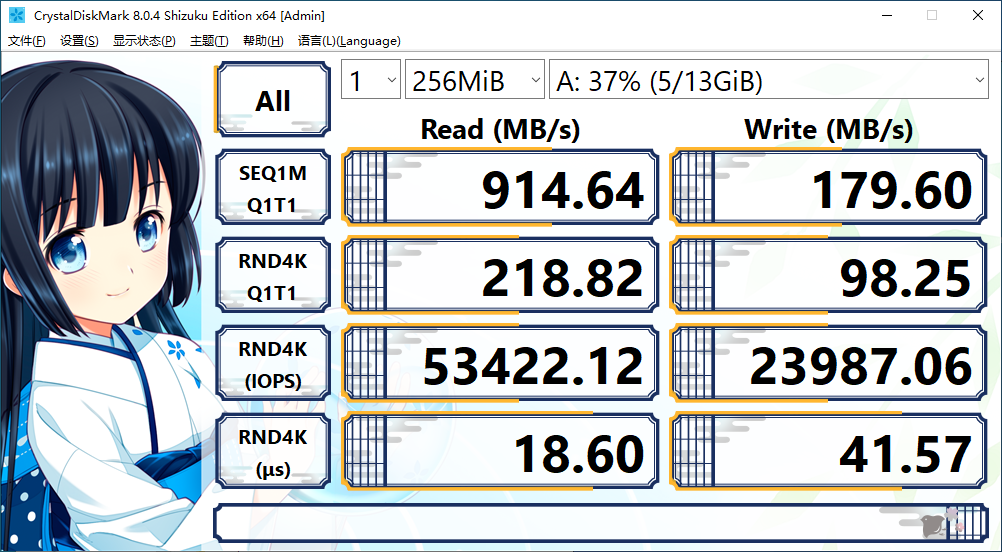
Task: Click the RND4K (IOPS) button
Action: [273, 364]
